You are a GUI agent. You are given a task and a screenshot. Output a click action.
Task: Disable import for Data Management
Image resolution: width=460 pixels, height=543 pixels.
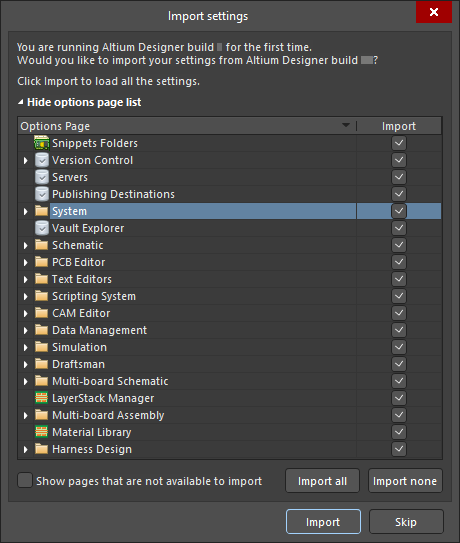click(x=399, y=330)
